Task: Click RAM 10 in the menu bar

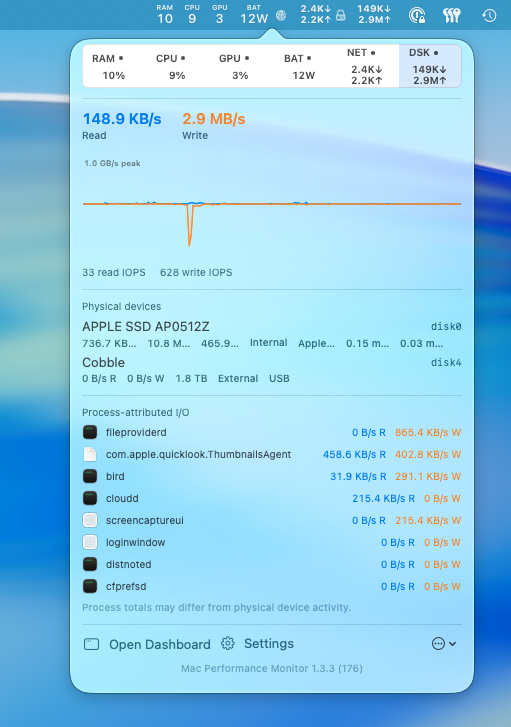Action: 165,14
